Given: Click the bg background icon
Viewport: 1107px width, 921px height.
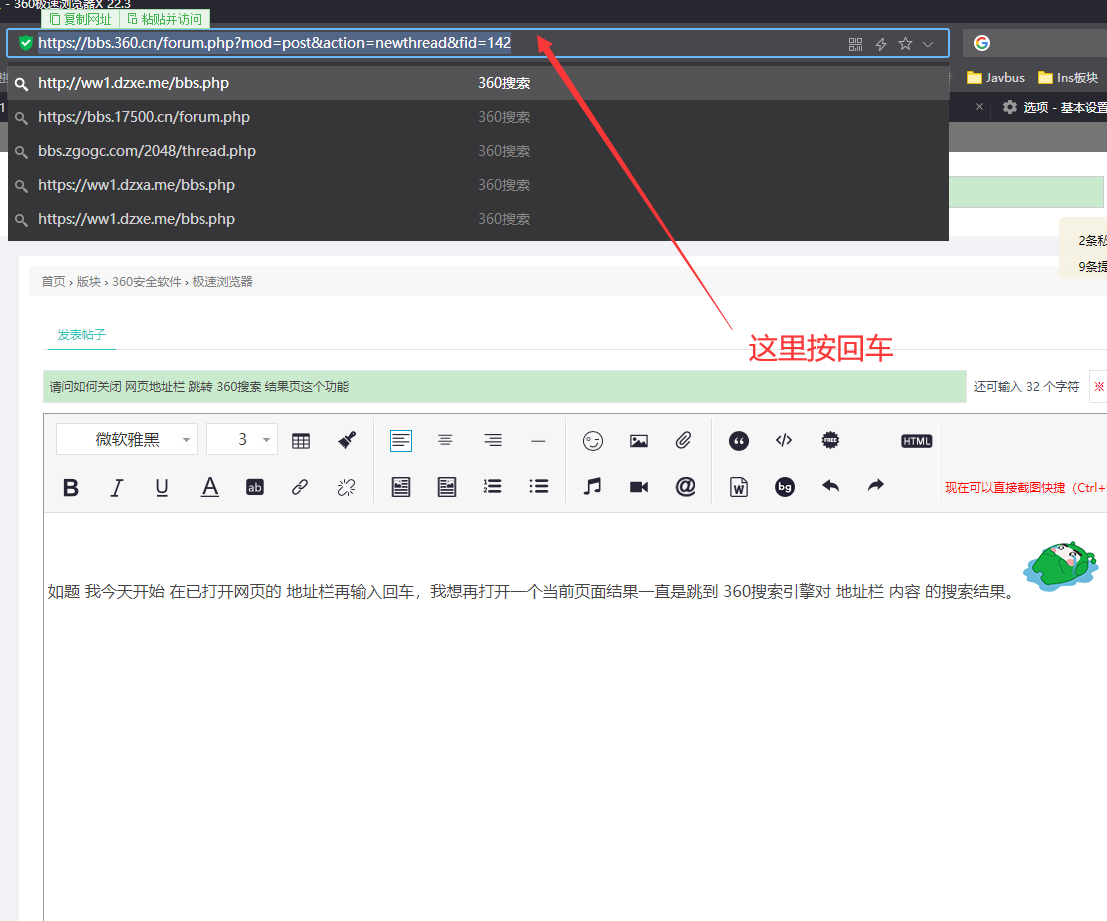Looking at the screenshot, I should pos(784,487).
